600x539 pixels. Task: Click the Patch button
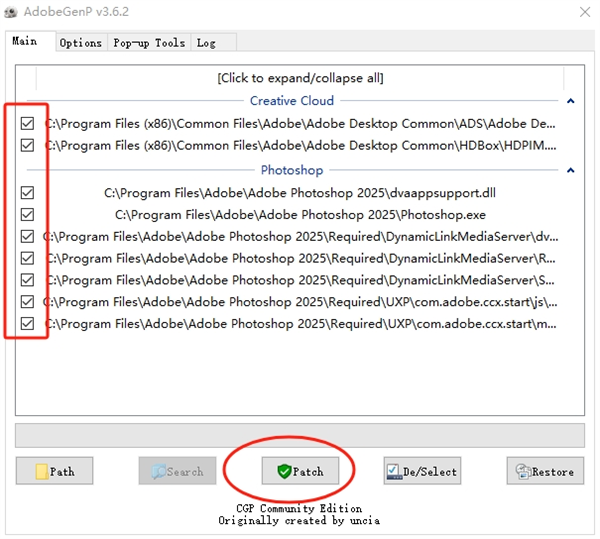click(300, 471)
